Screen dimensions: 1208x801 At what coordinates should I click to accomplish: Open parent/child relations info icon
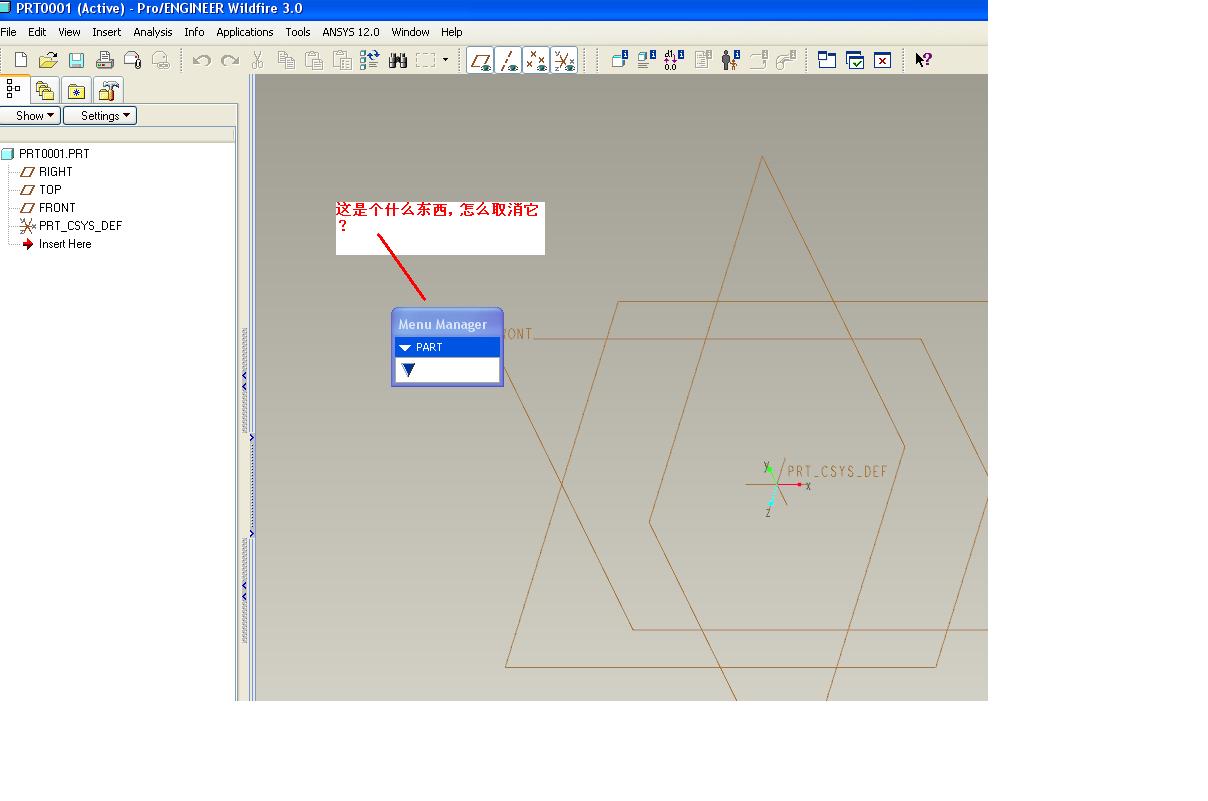coord(731,60)
